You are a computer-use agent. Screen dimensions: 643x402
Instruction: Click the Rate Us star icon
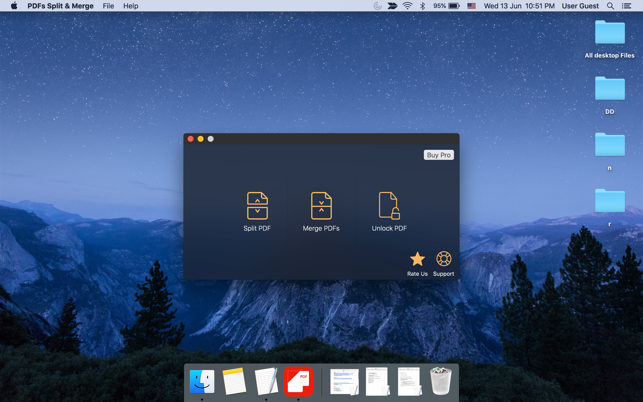pyautogui.click(x=417, y=260)
